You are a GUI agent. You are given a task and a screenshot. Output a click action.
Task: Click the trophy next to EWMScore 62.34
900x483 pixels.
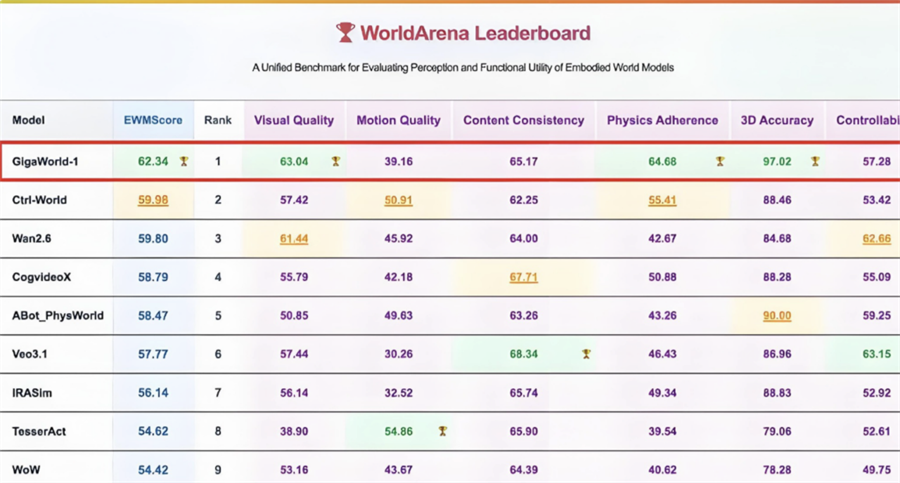click(x=183, y=161)
